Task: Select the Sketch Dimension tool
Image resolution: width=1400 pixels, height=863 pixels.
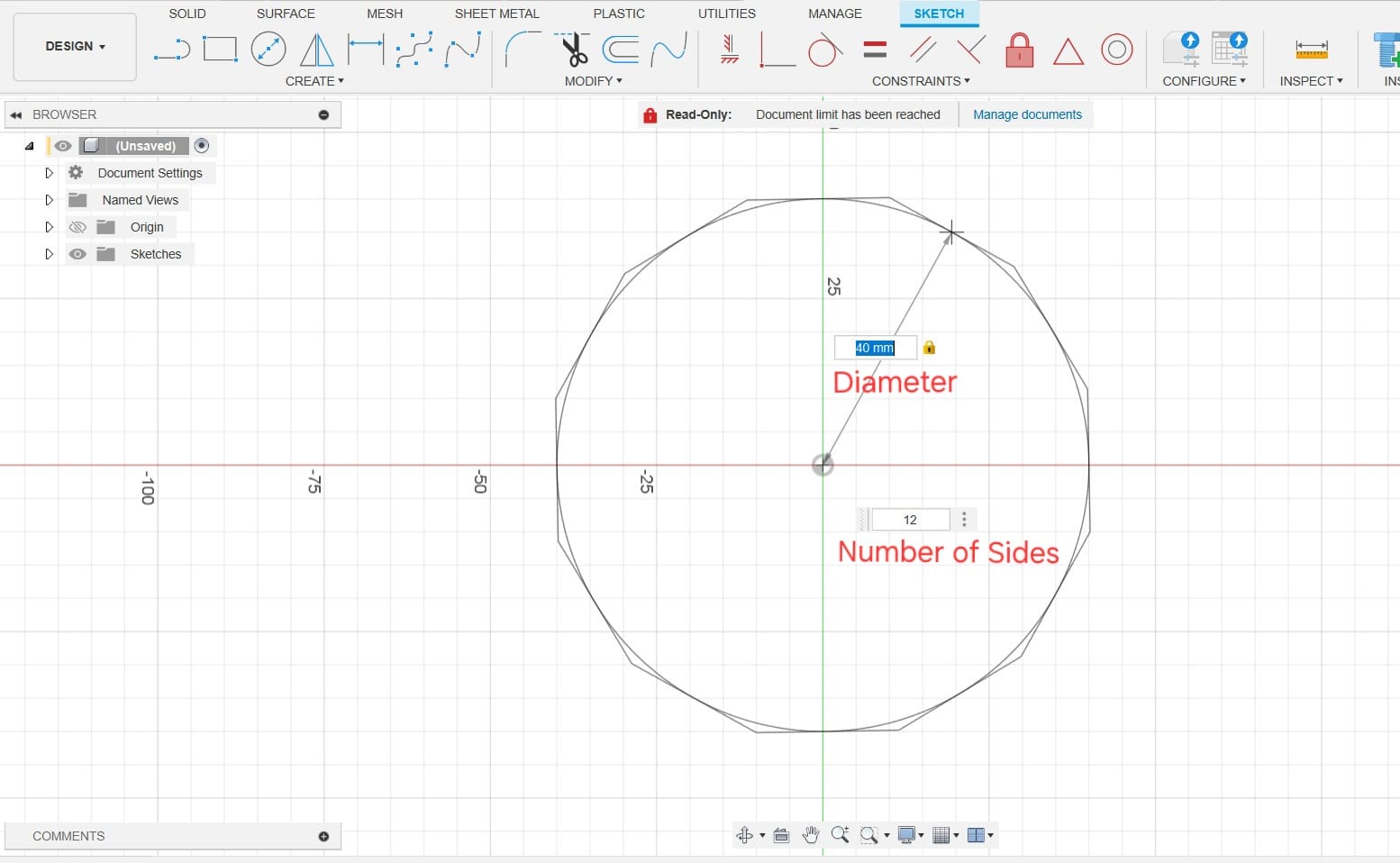Action: 366,50
